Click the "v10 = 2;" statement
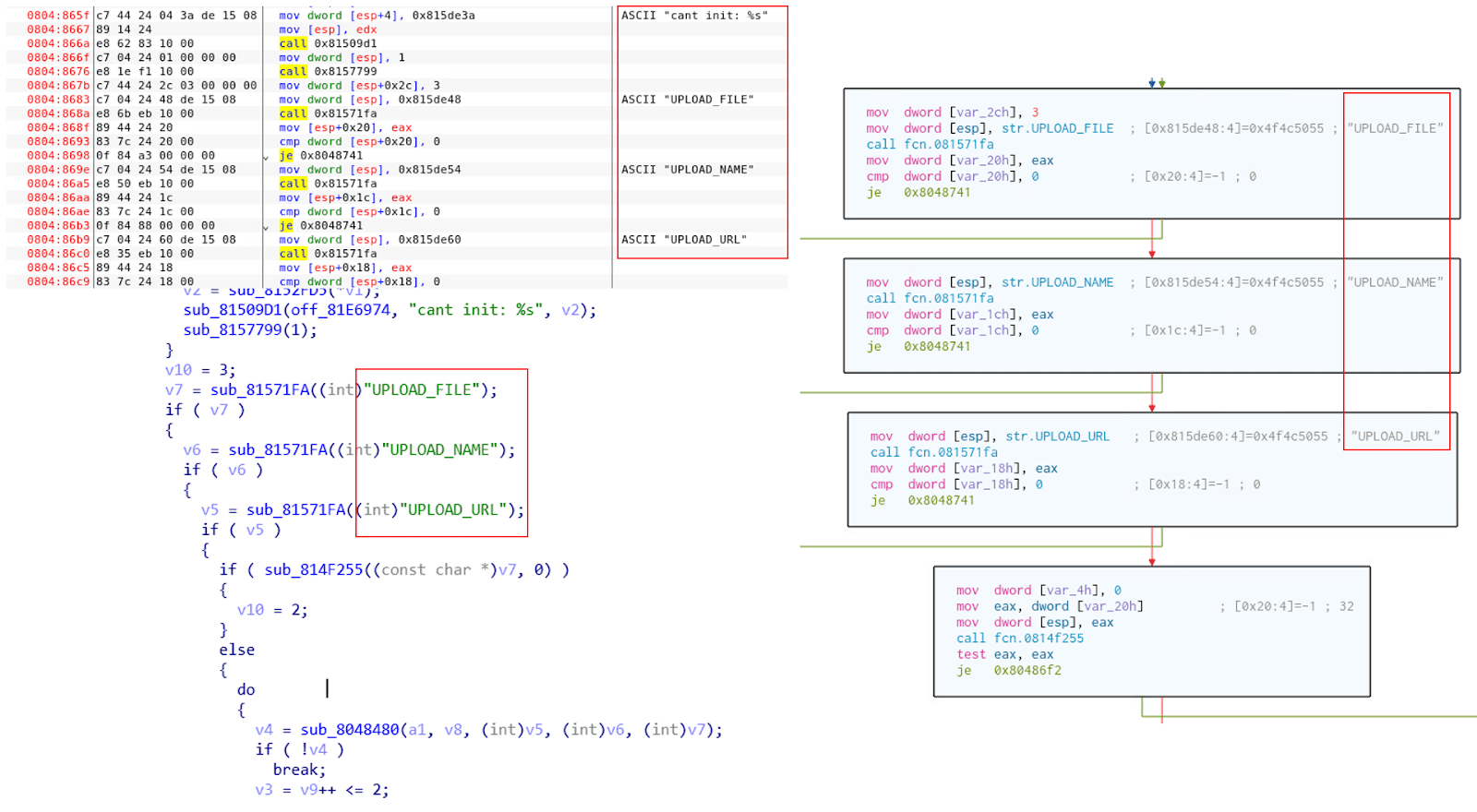 coord(272,610)
